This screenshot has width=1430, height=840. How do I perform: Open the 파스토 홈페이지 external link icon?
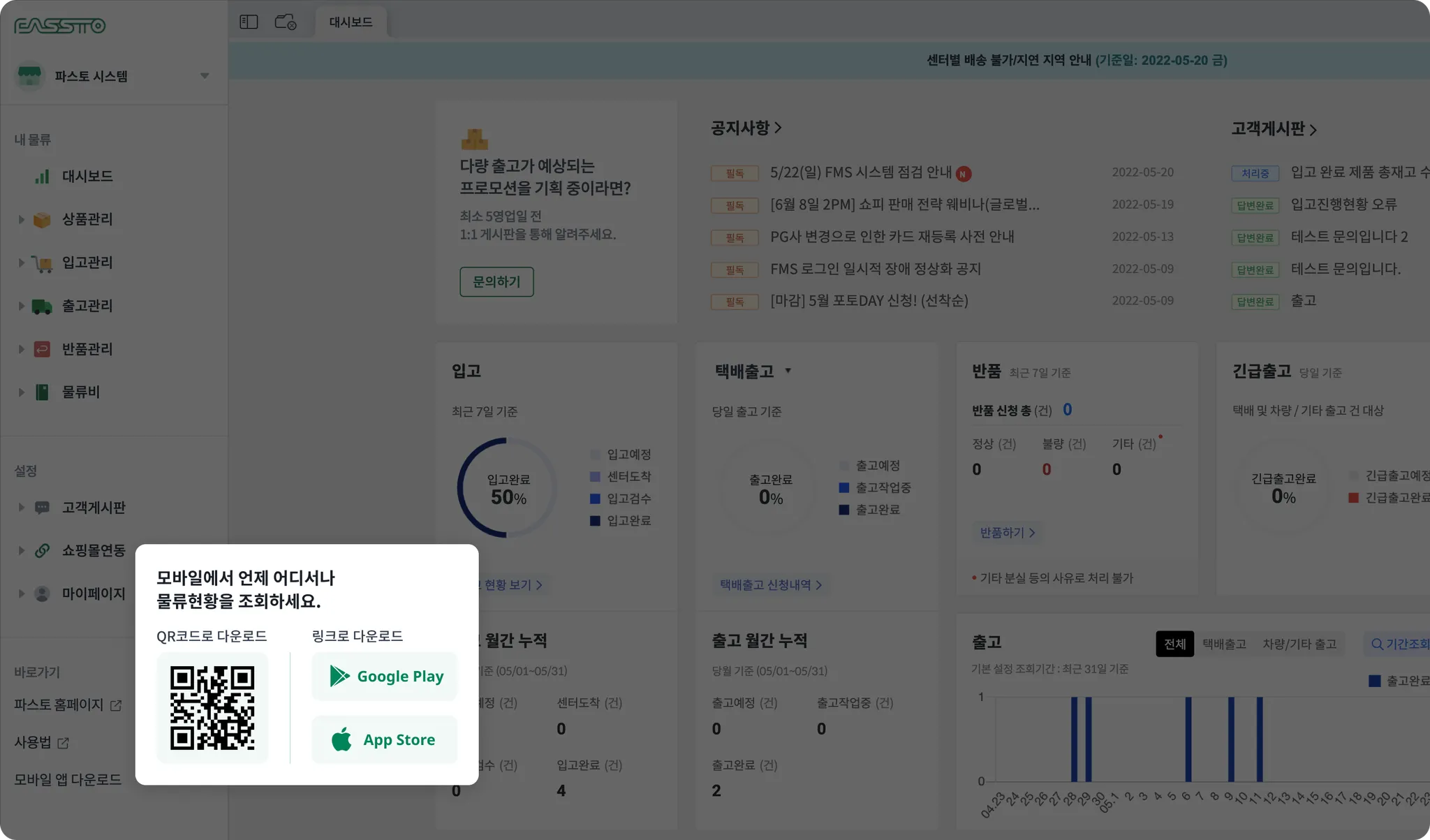(x=116, y=706)
